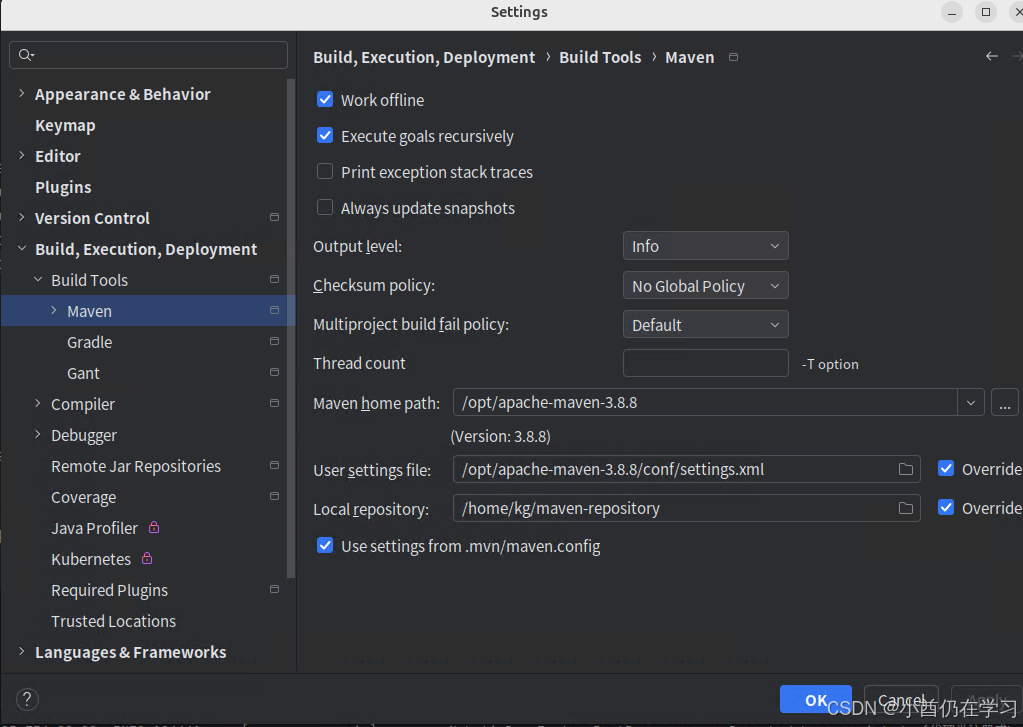This screenshot has height=727, width=1023.
Task: Enable Print exception stack traces
Action: pos(325,171)
